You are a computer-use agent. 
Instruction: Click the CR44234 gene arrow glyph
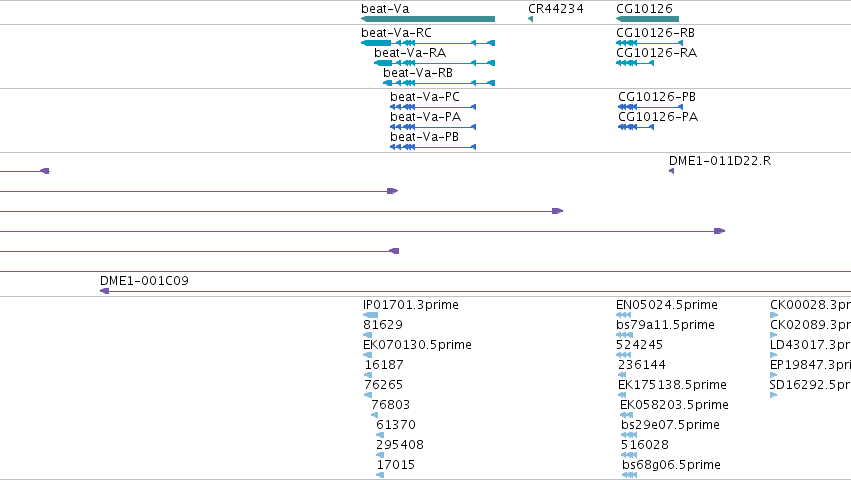[x=530, y=19]
